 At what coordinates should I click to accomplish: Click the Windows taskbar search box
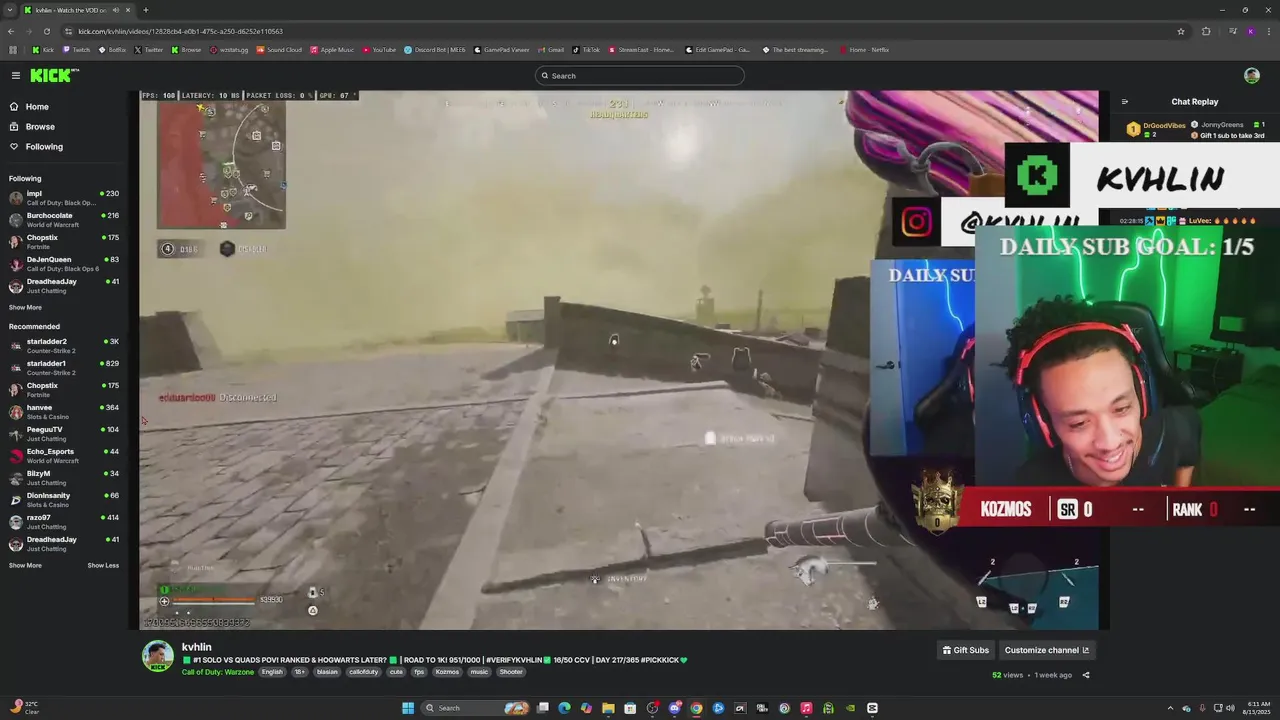[476, 708]
